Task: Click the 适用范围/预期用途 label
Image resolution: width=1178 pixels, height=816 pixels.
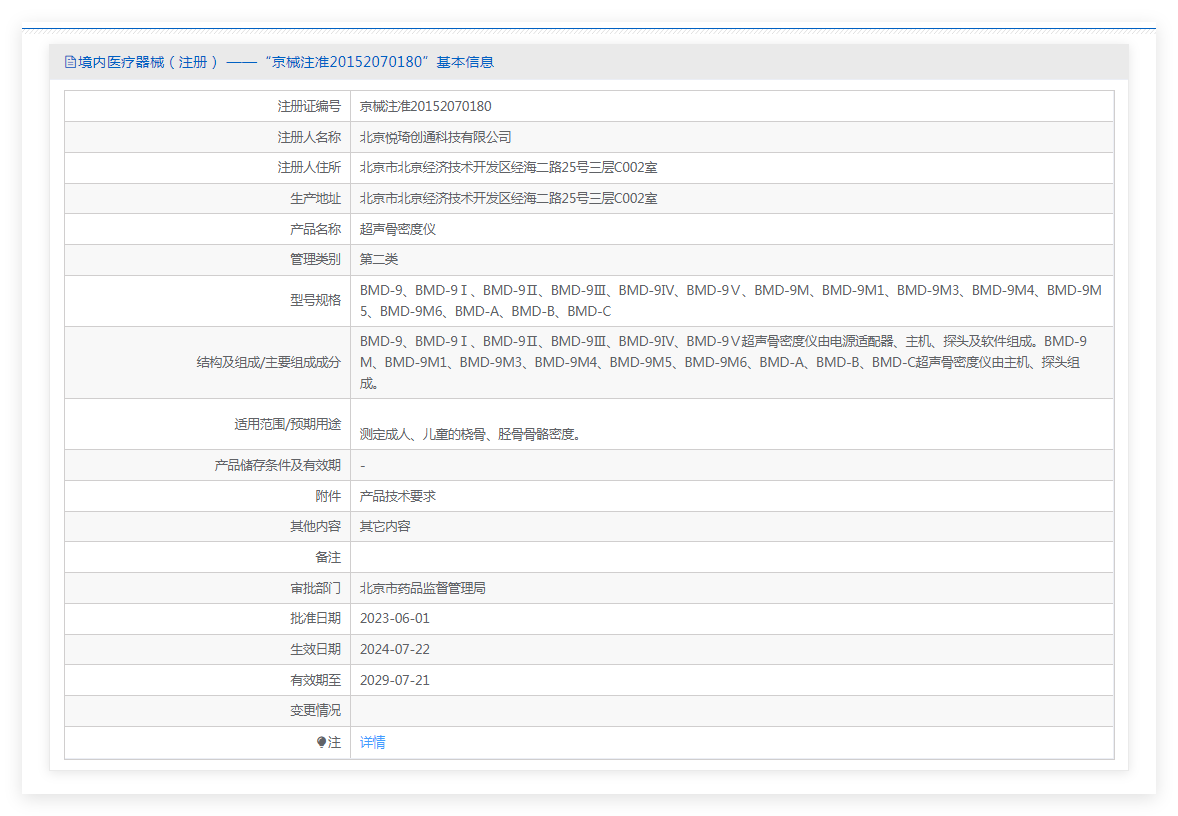Action: tap(287, 425)
